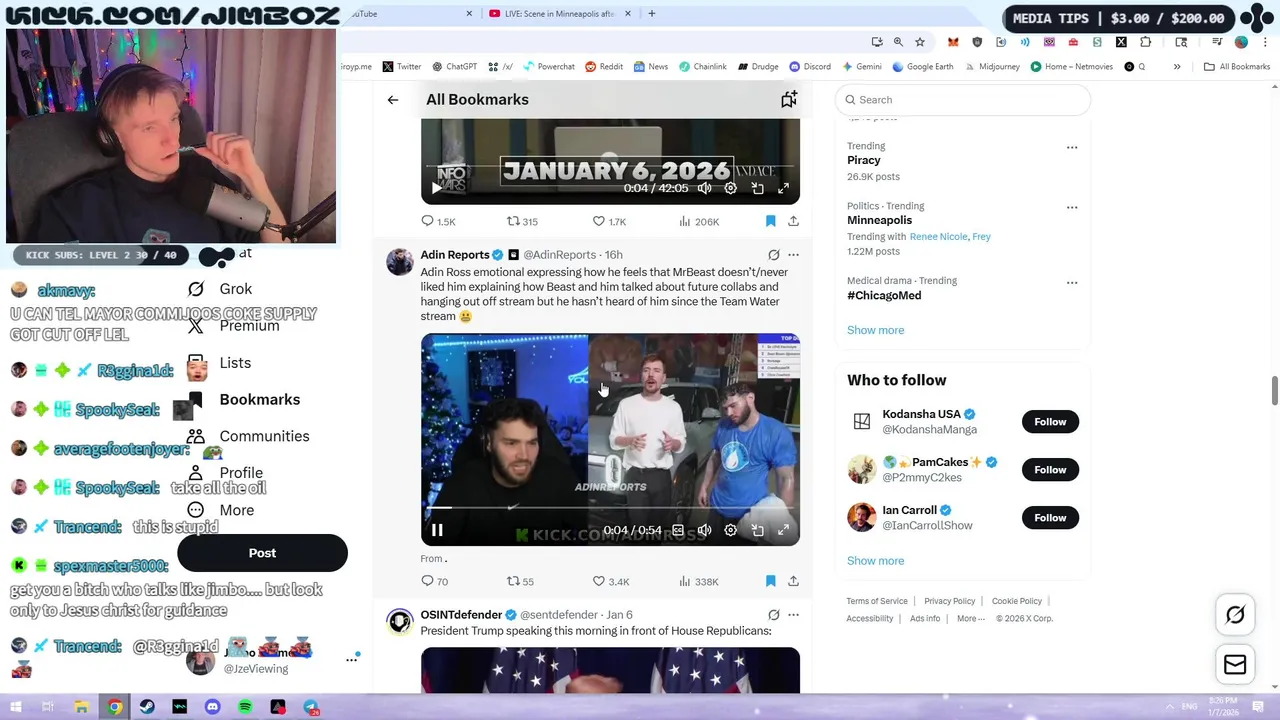1280x720 pixels.
Task: View analytics showing 338K views
Action: [x=698, y=581]
